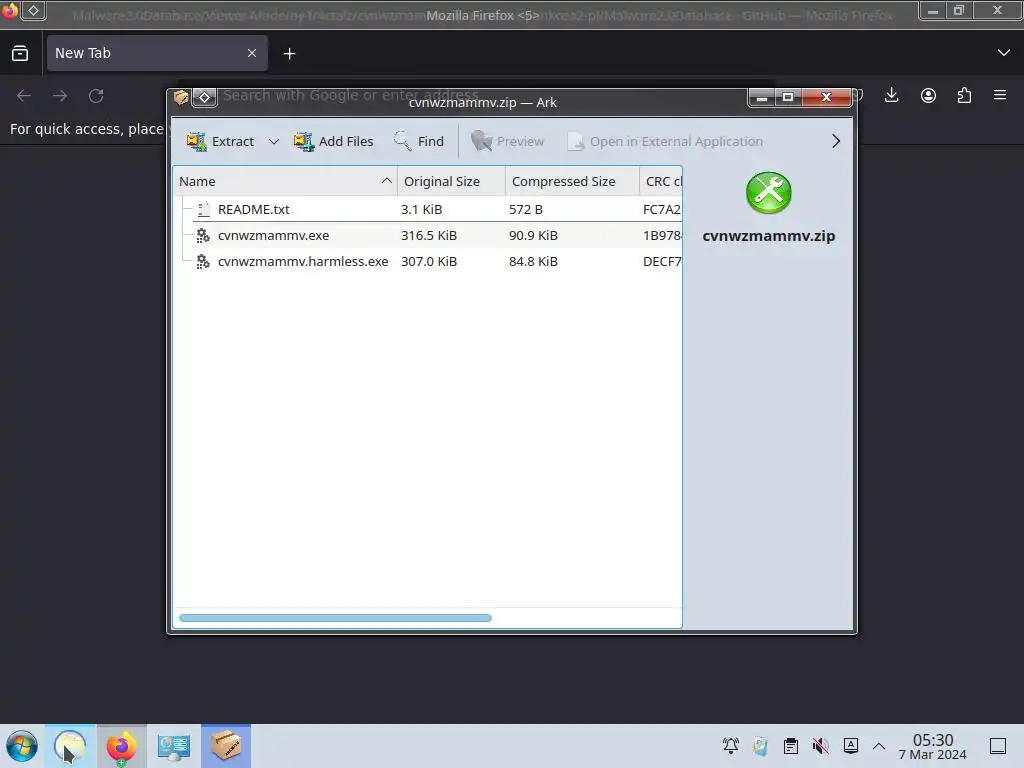This screenshot has width=1024, height=768.
Task: Open the clipboard tray icon
Action: [791, 745]
